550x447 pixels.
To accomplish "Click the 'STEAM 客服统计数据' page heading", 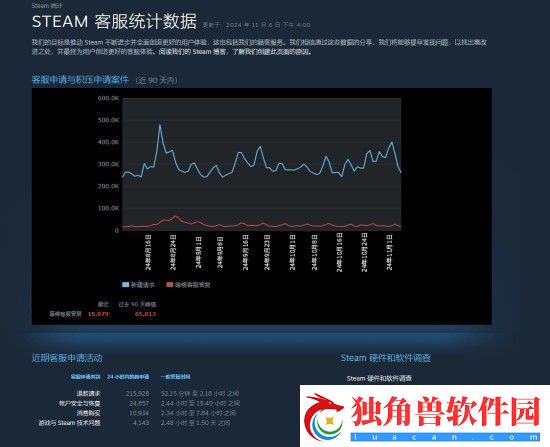I will [x=114, y=21].
